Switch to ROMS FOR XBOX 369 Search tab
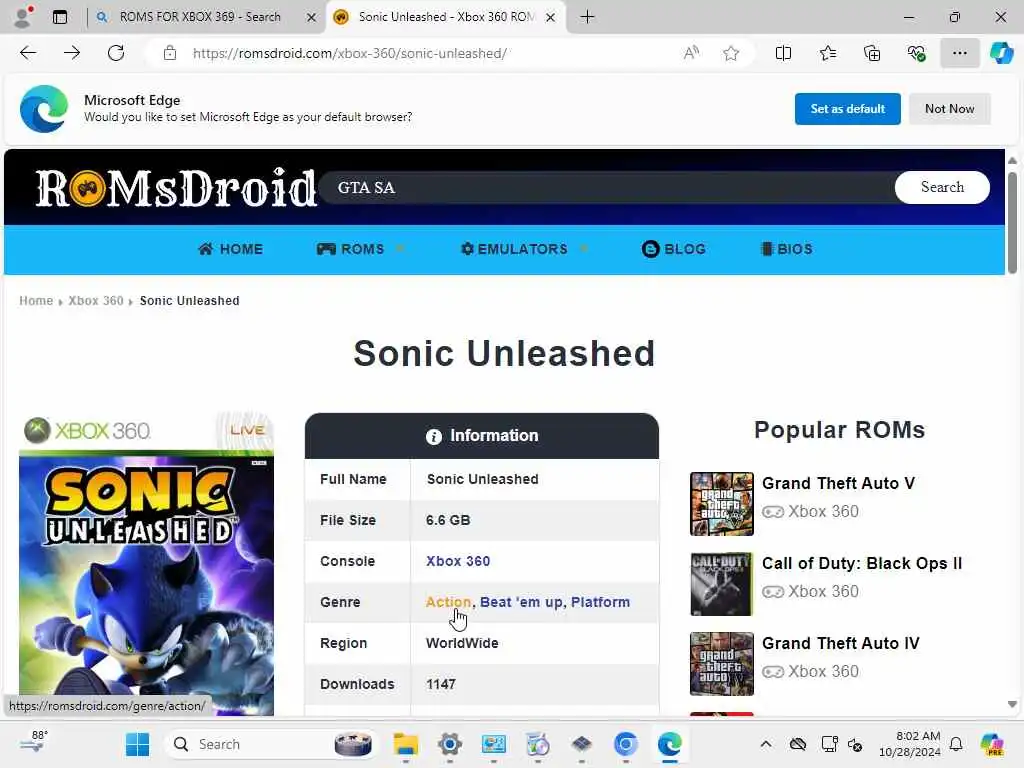 [x=200, y=17]
